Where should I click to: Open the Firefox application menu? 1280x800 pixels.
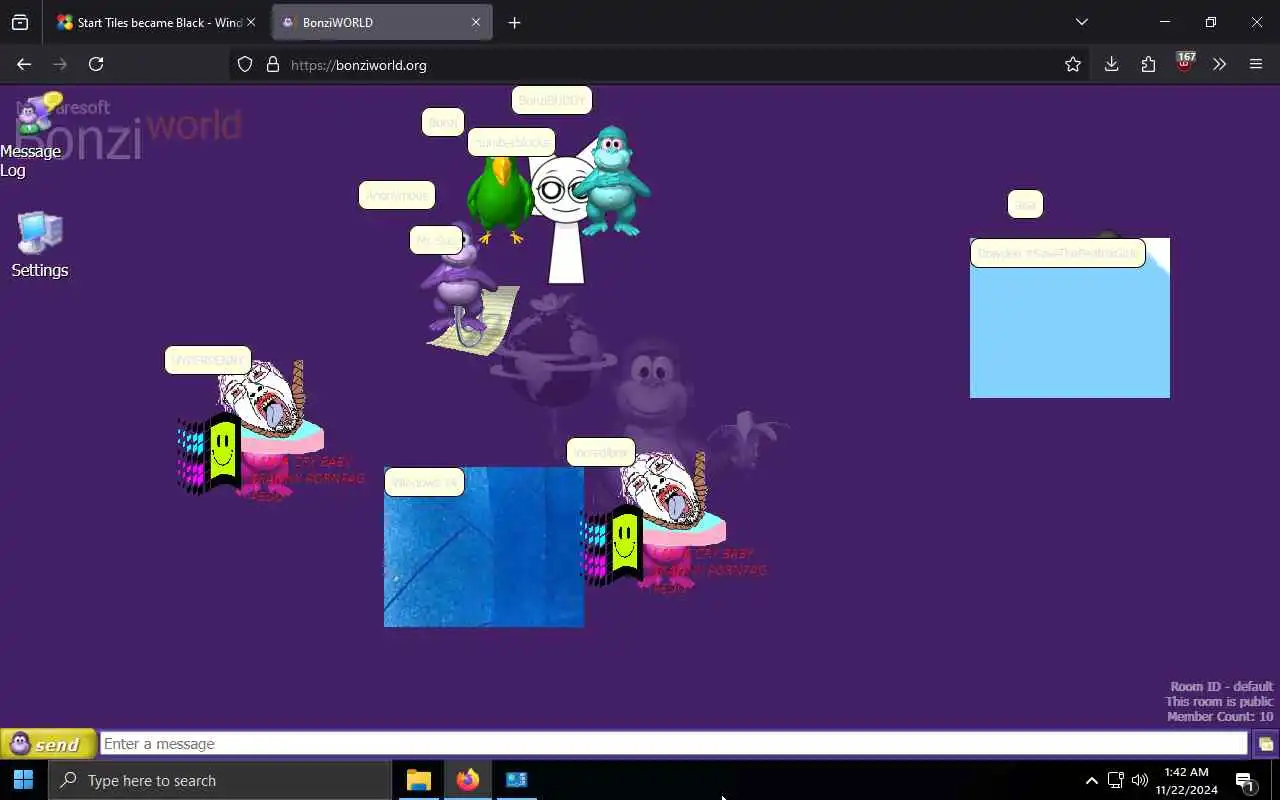[x=1256, y=64]
